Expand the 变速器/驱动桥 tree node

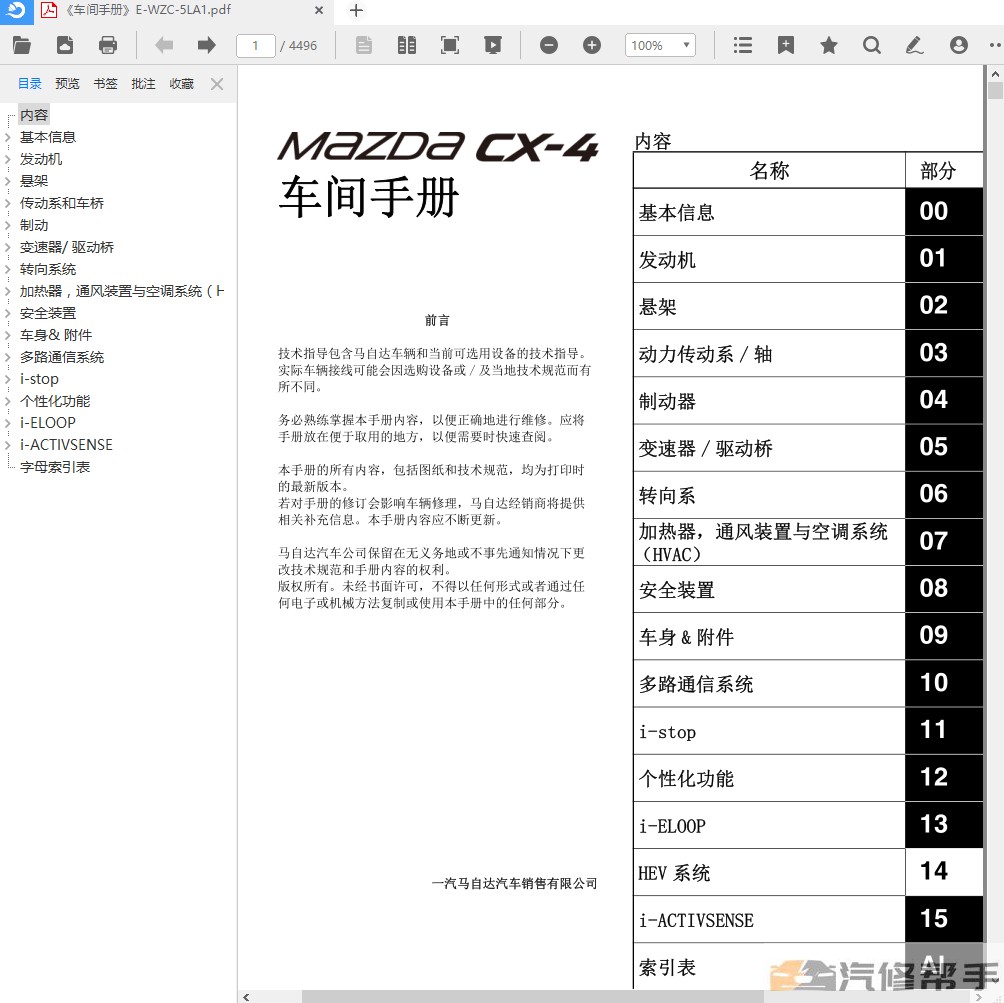point(8,247)
